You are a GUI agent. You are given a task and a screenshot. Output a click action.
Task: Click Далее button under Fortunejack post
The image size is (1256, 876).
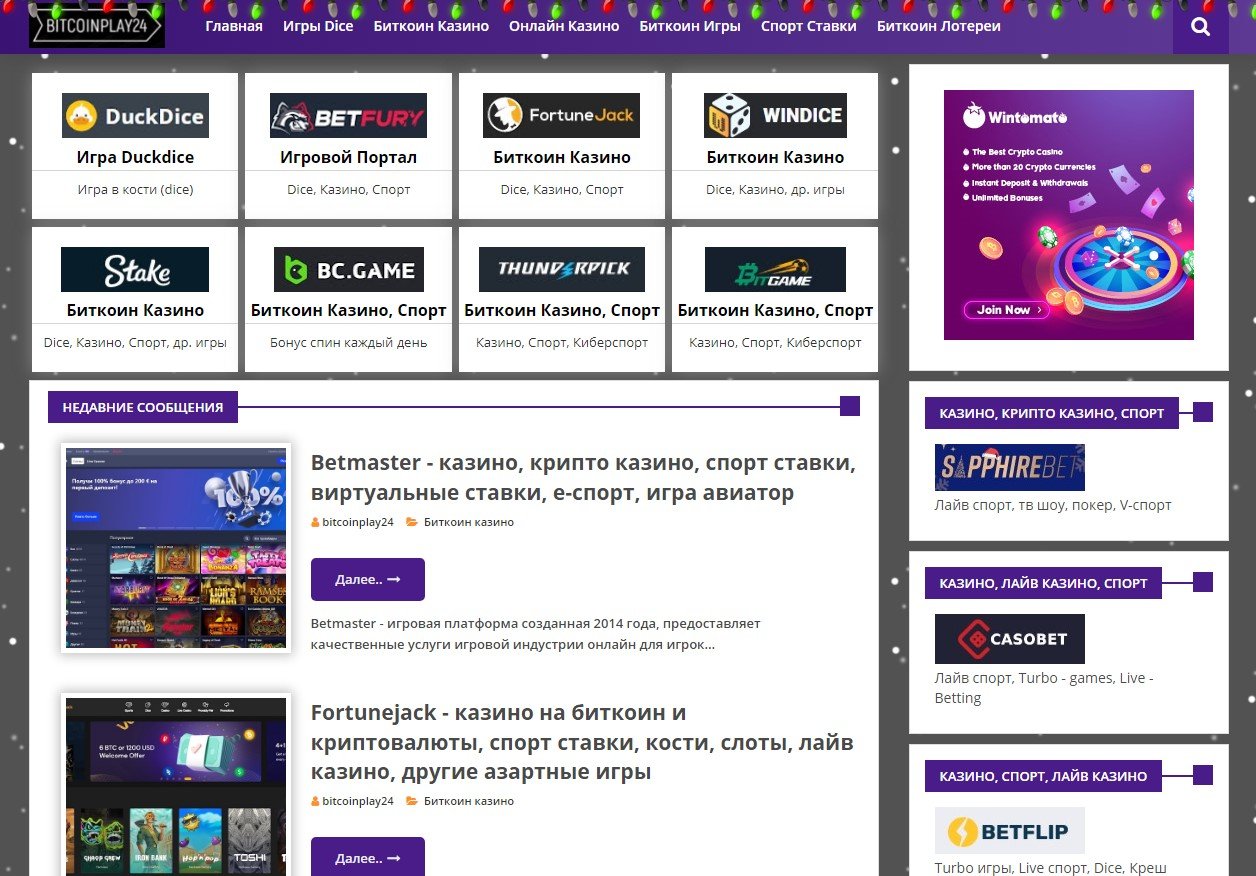(x=368, y=857)
